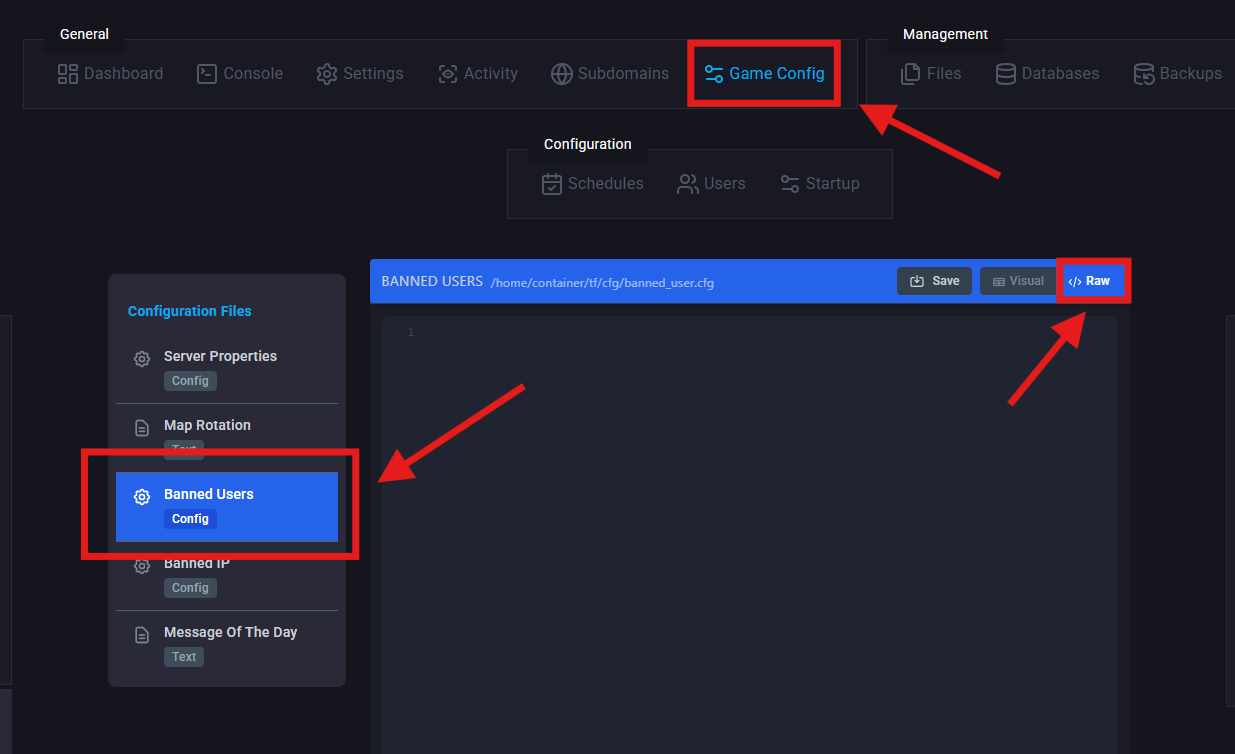Go to Settings in the General nav

coord(360,73)
